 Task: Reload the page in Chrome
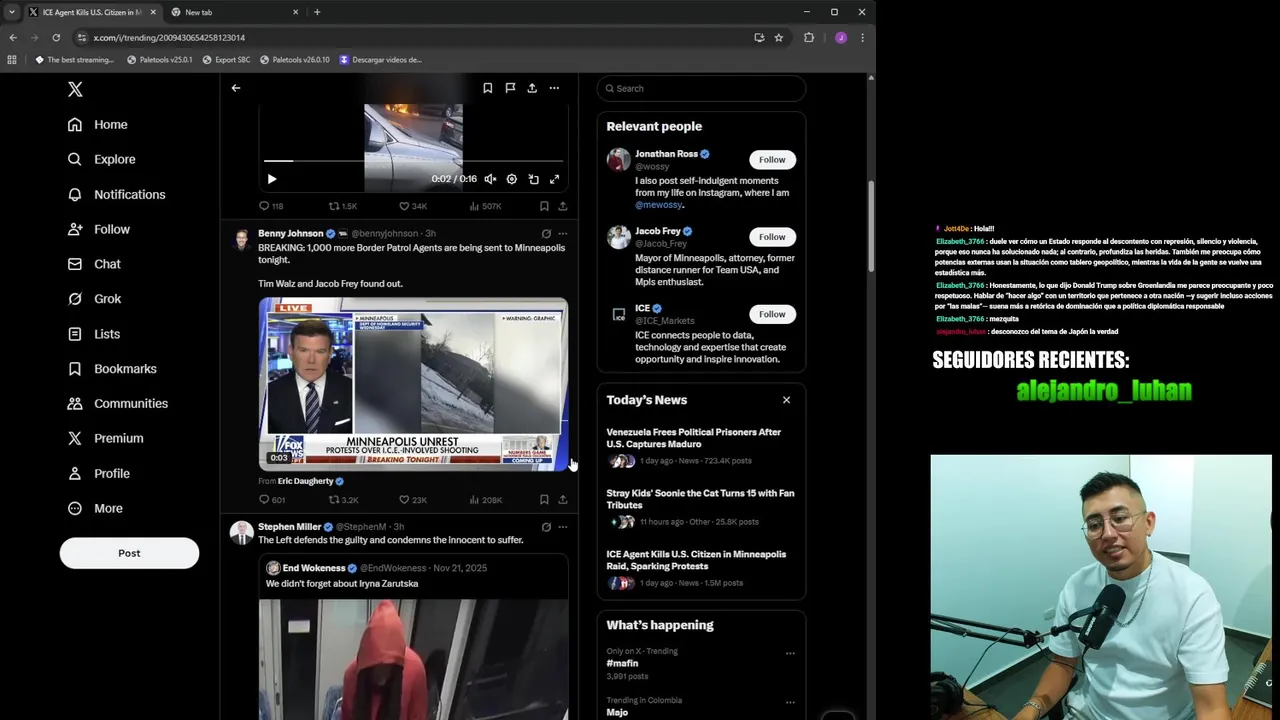coord(56,38)
